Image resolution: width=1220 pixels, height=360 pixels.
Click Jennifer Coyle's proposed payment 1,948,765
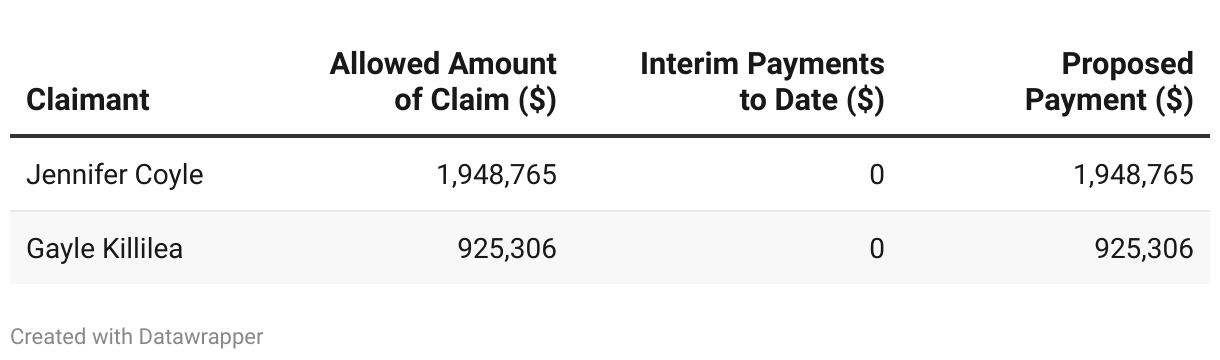click(x=1134, y=175)
